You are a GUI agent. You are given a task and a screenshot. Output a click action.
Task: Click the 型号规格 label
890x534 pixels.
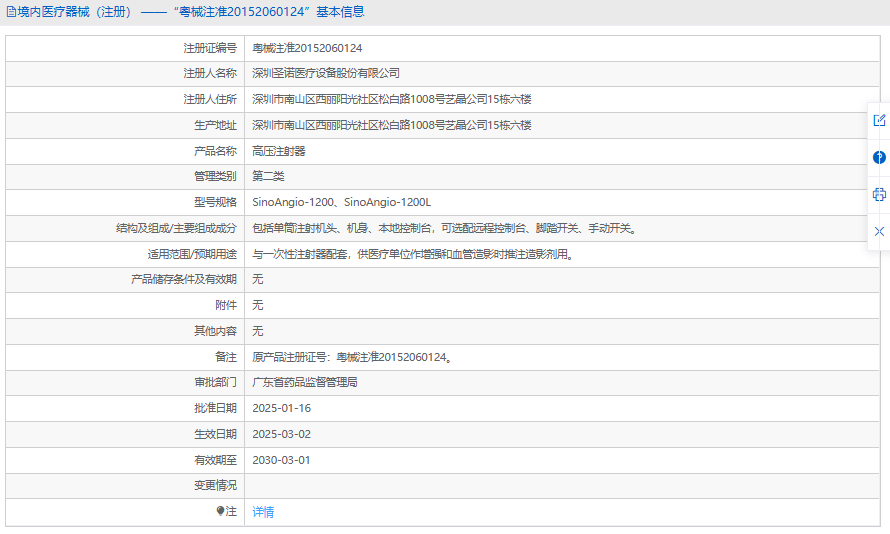215,202
